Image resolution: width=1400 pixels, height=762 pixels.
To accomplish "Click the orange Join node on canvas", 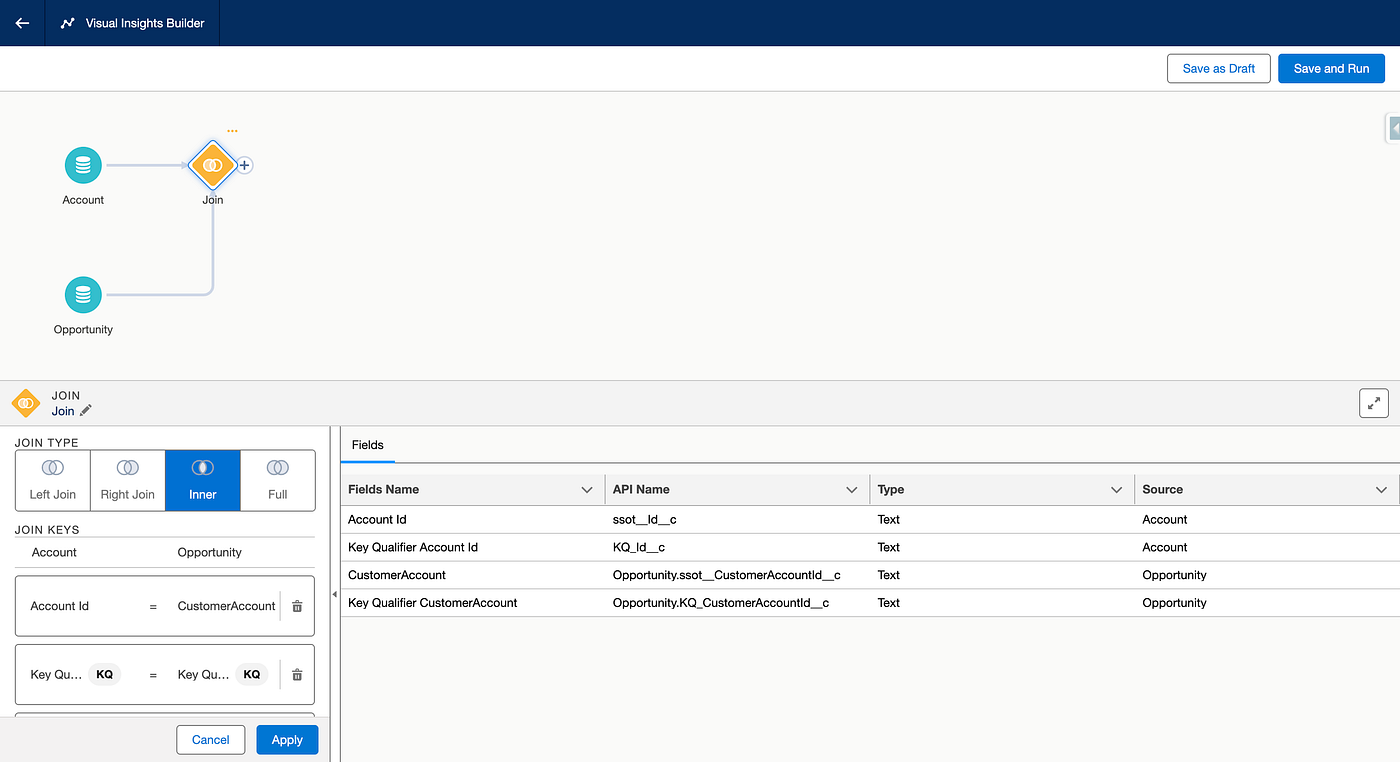I will coord(212,165).
